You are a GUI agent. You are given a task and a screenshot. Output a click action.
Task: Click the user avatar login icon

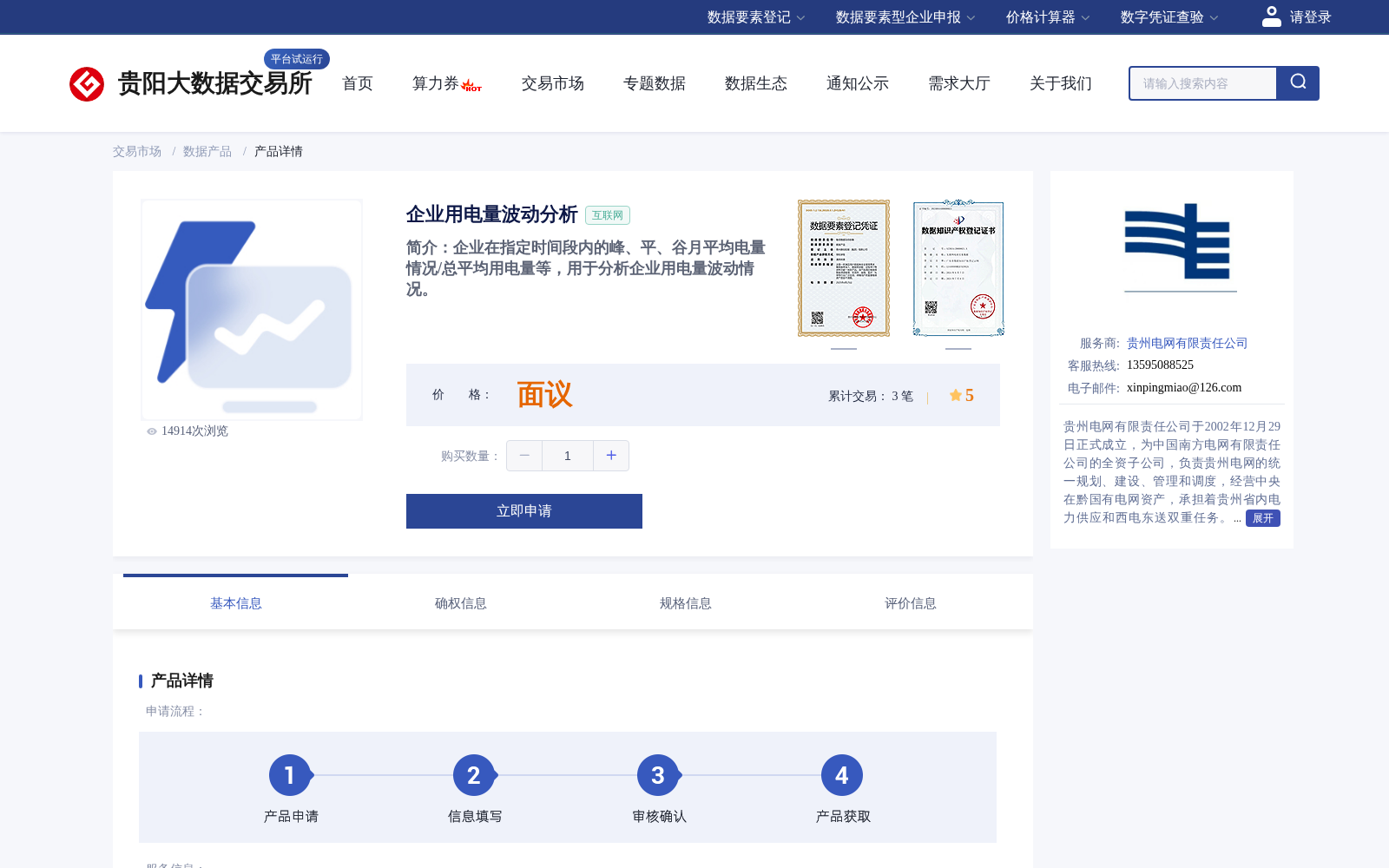click(1271, 16)
